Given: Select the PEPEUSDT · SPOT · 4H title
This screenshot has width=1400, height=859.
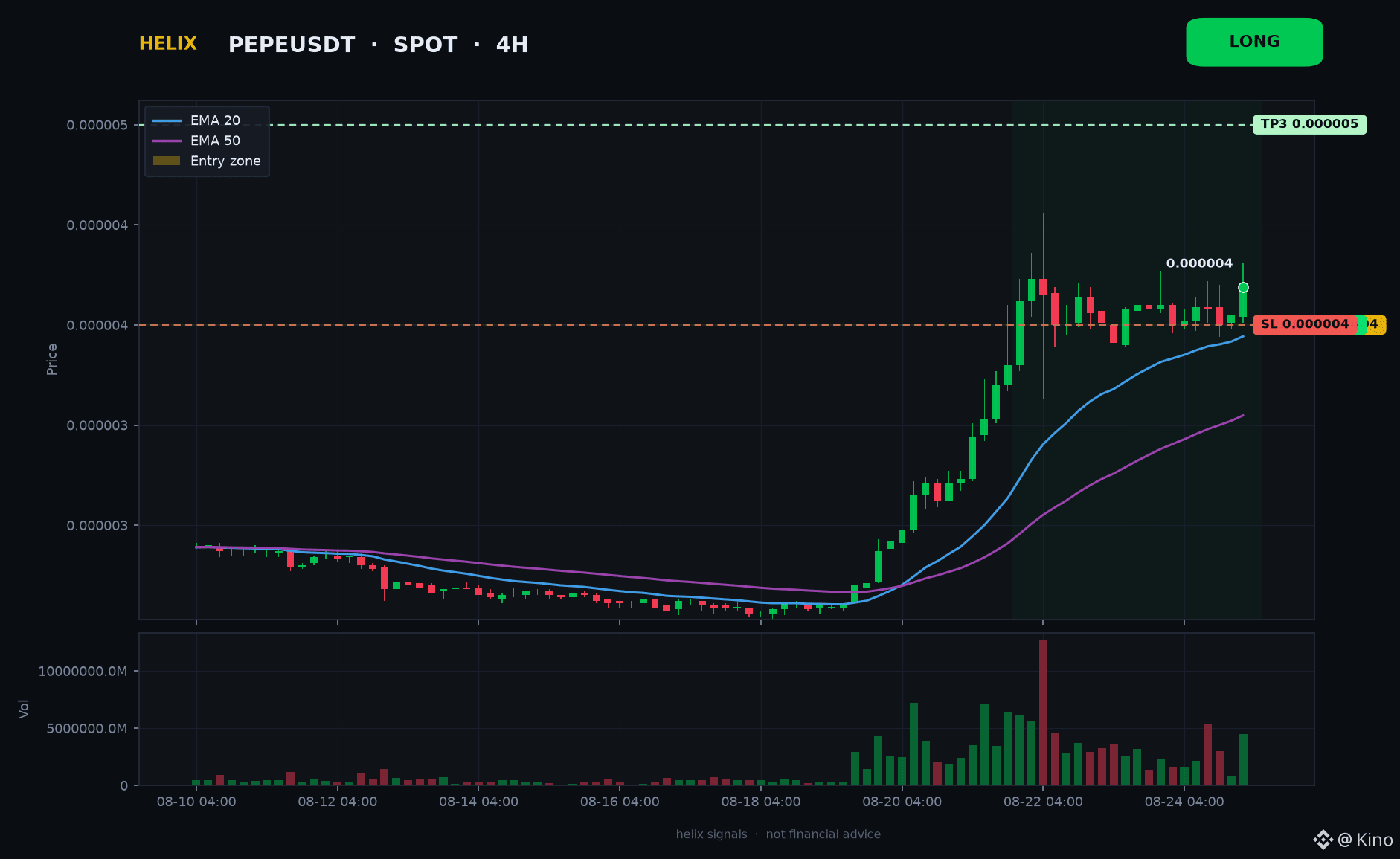Looking at the screenshot, I should 378,45.
